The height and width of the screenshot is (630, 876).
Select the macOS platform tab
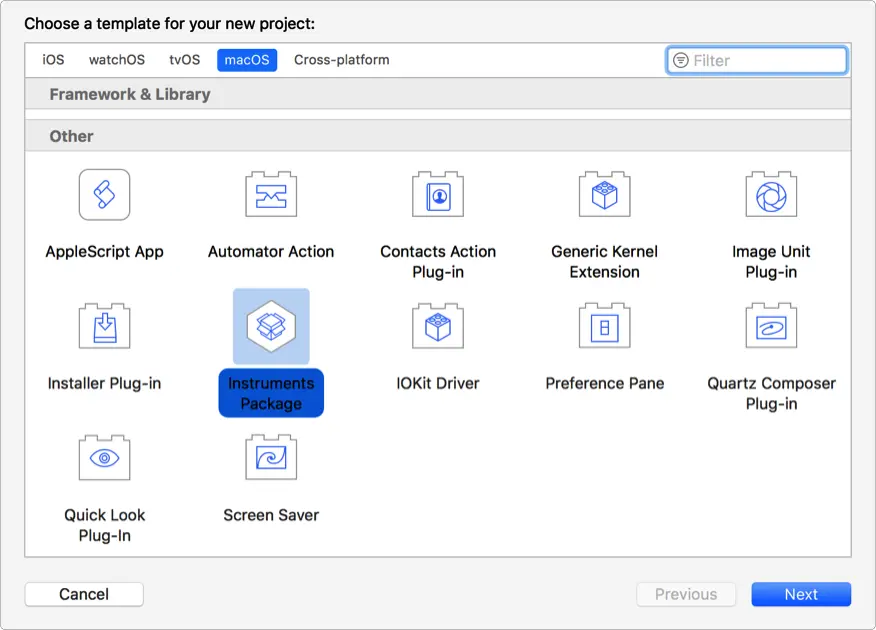point(247,60)
